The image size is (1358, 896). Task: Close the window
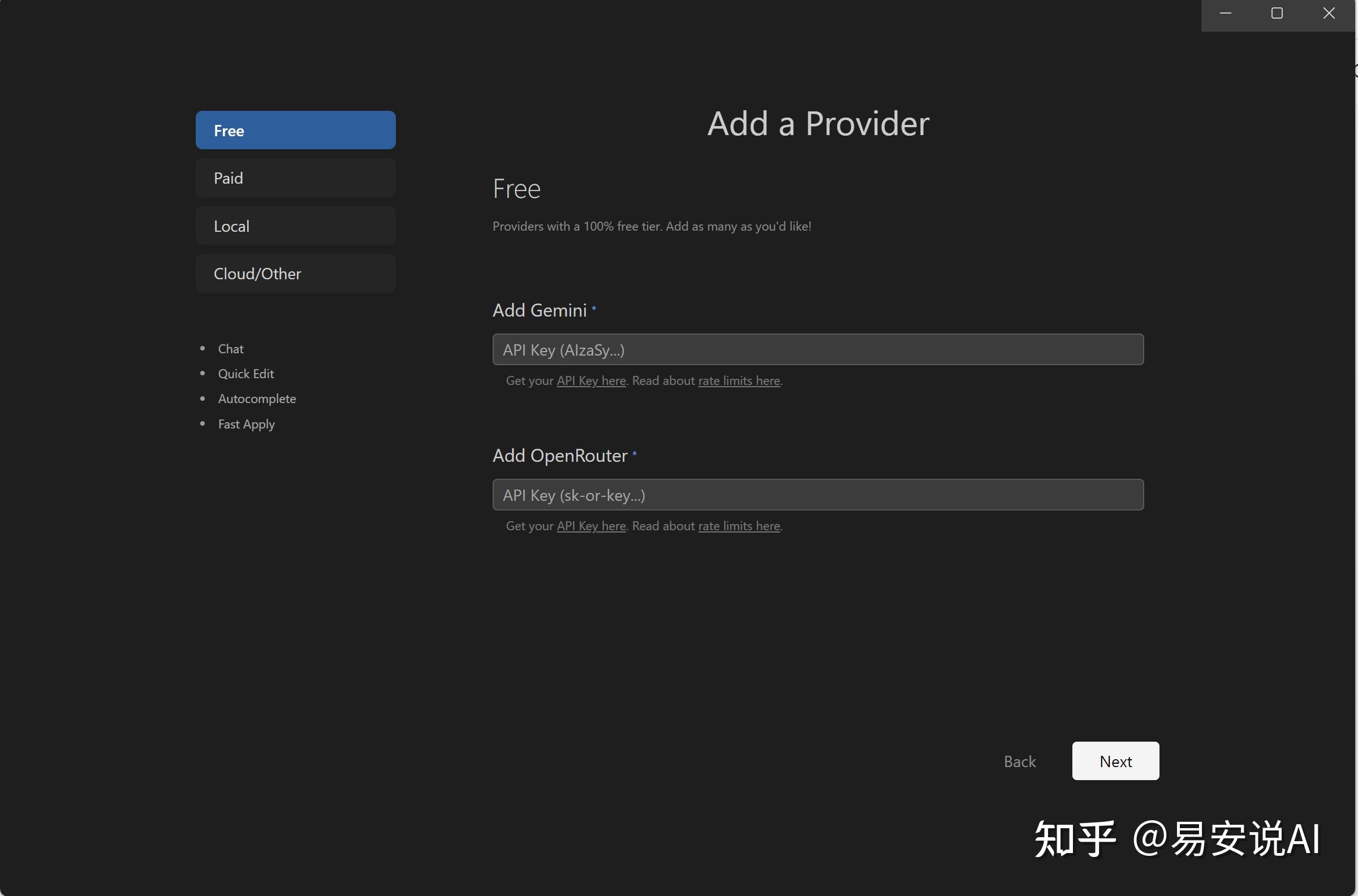1329,14
